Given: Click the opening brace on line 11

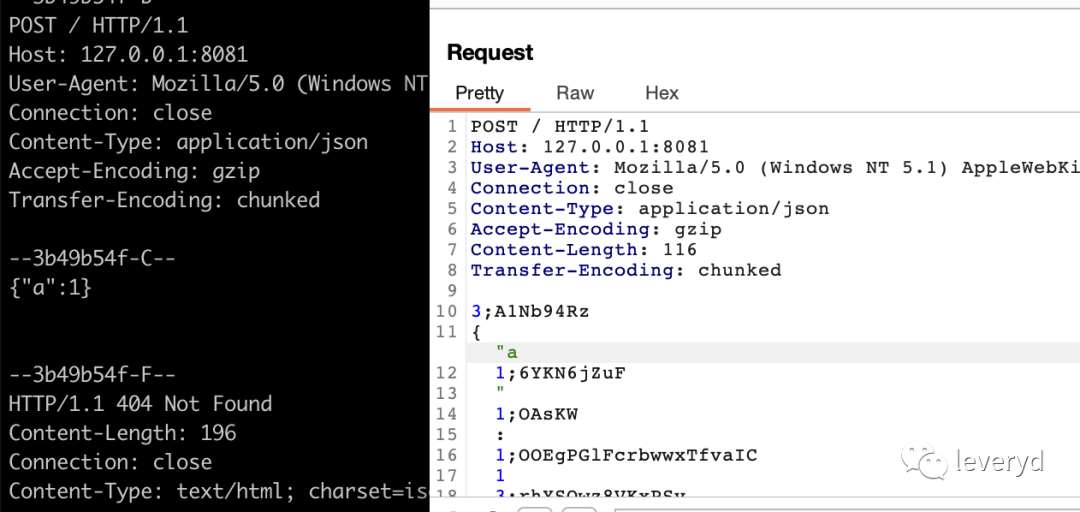Looking at the screenshot, I should [475, 332].
